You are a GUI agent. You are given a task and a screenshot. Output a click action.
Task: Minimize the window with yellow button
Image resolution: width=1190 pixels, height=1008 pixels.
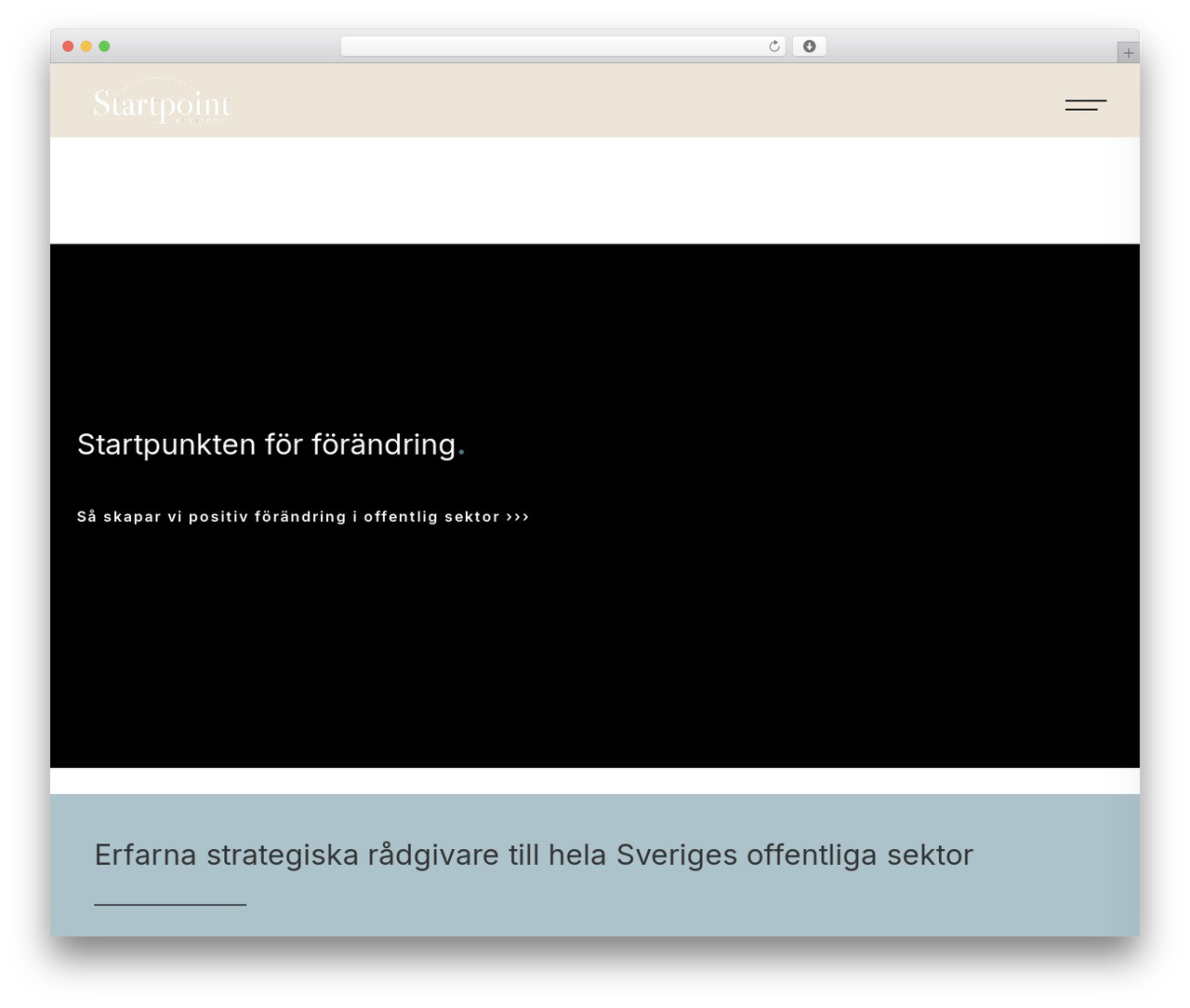86,46
